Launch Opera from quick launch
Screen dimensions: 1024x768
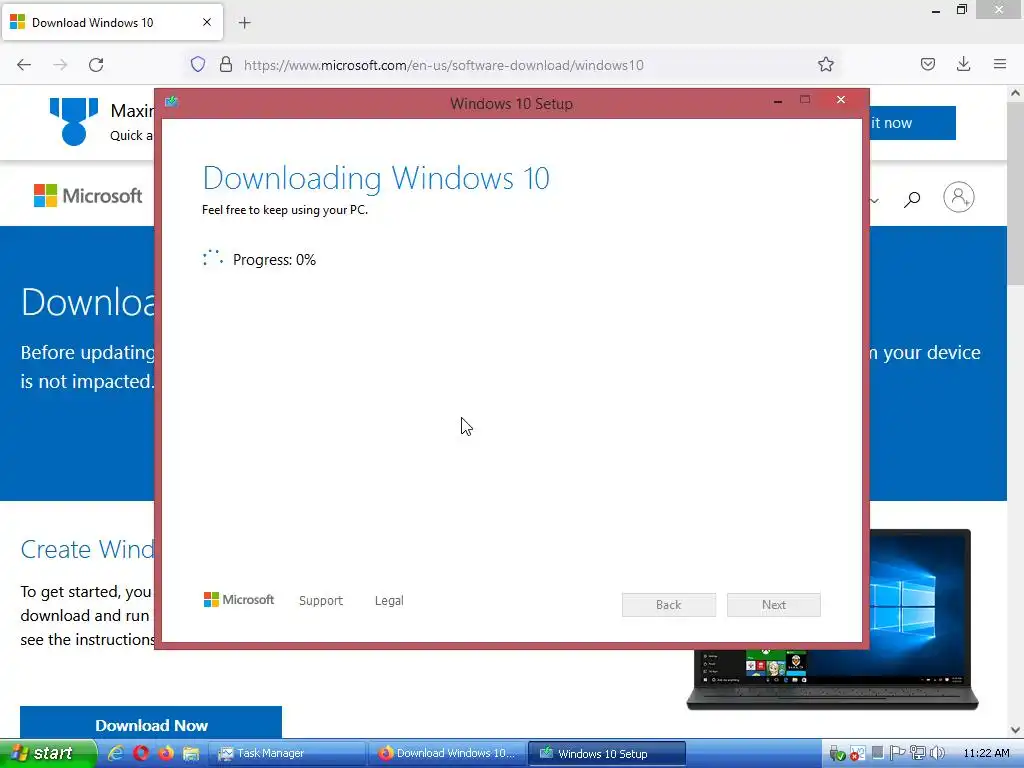click(141, 753)
